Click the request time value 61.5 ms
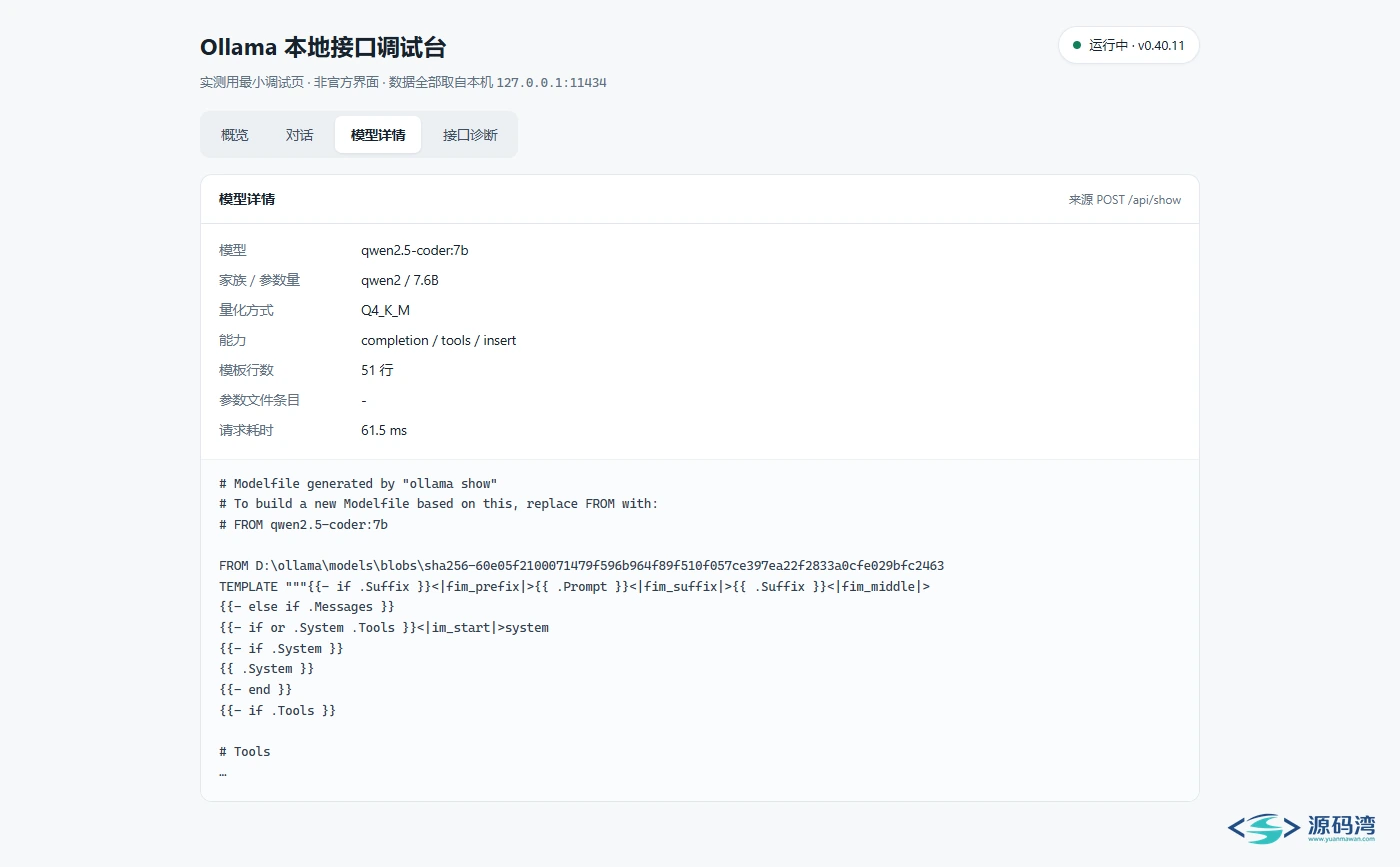This screenshot has height=867, width=1400. coord(384,430)
